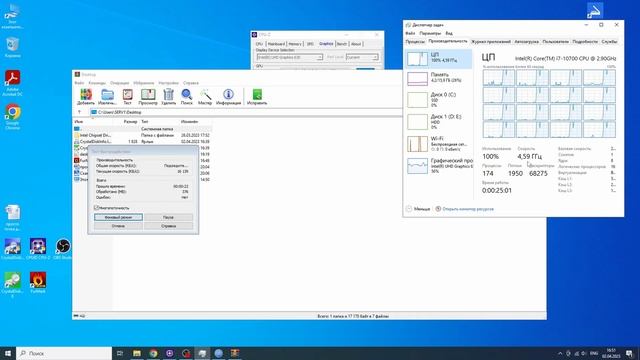This screenshot has height=360, width=640.
Task: Switch to Процессы tab in Task Manager
Action: click(415, 42)
